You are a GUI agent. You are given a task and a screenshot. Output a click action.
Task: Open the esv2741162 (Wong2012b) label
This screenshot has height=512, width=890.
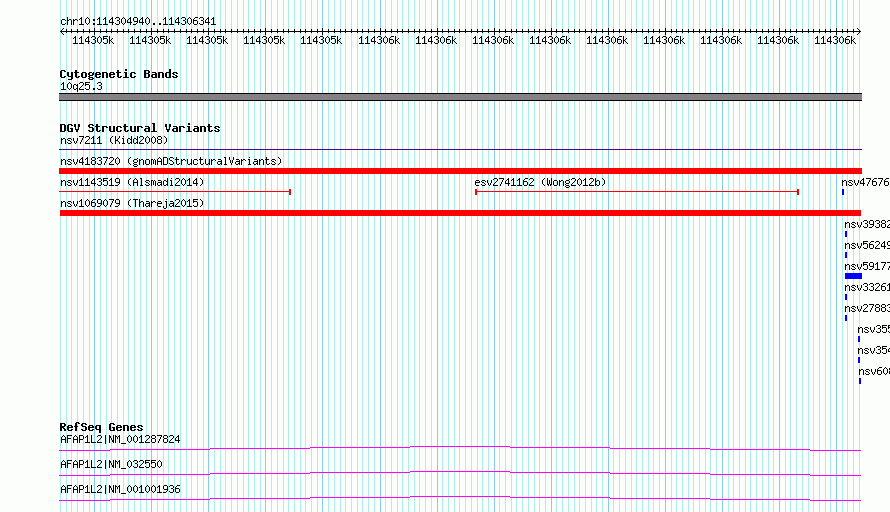tap(540, 182)
